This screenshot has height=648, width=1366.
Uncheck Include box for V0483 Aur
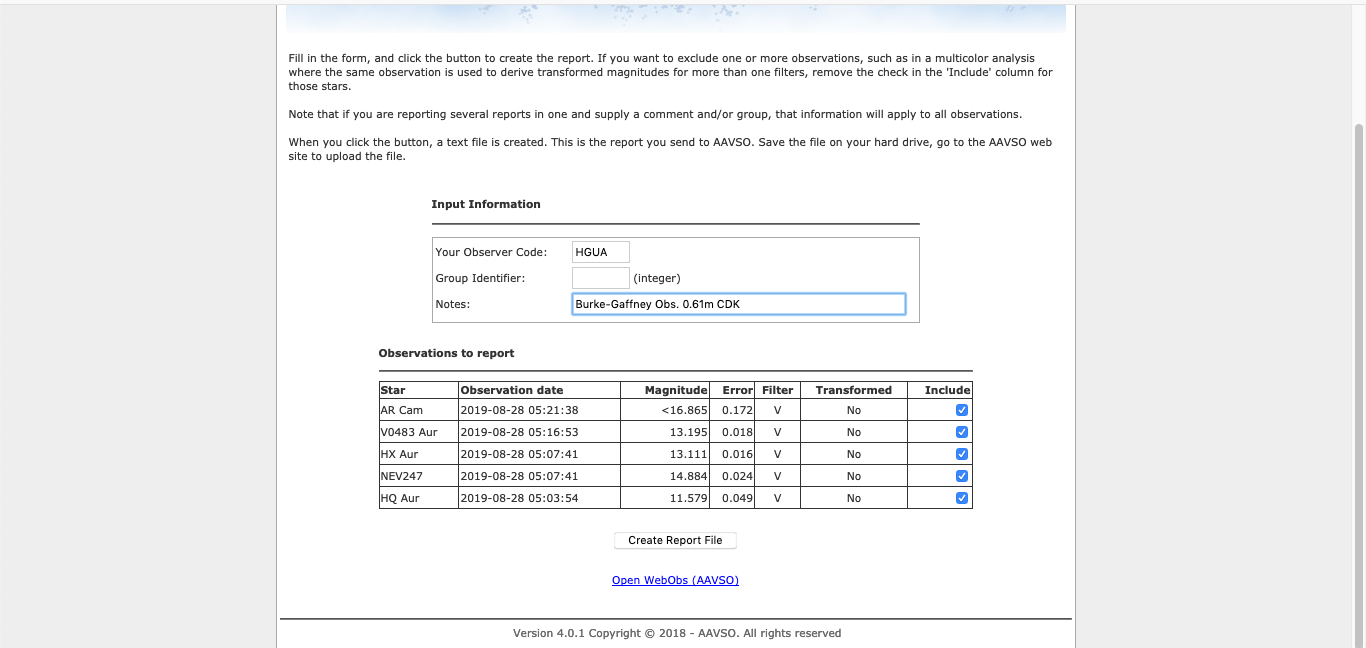click(x=961, y=432)
